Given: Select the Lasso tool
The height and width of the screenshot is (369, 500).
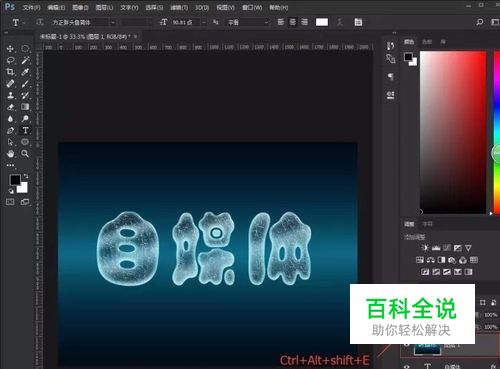Looking at the screenshot, I should 10,60.
